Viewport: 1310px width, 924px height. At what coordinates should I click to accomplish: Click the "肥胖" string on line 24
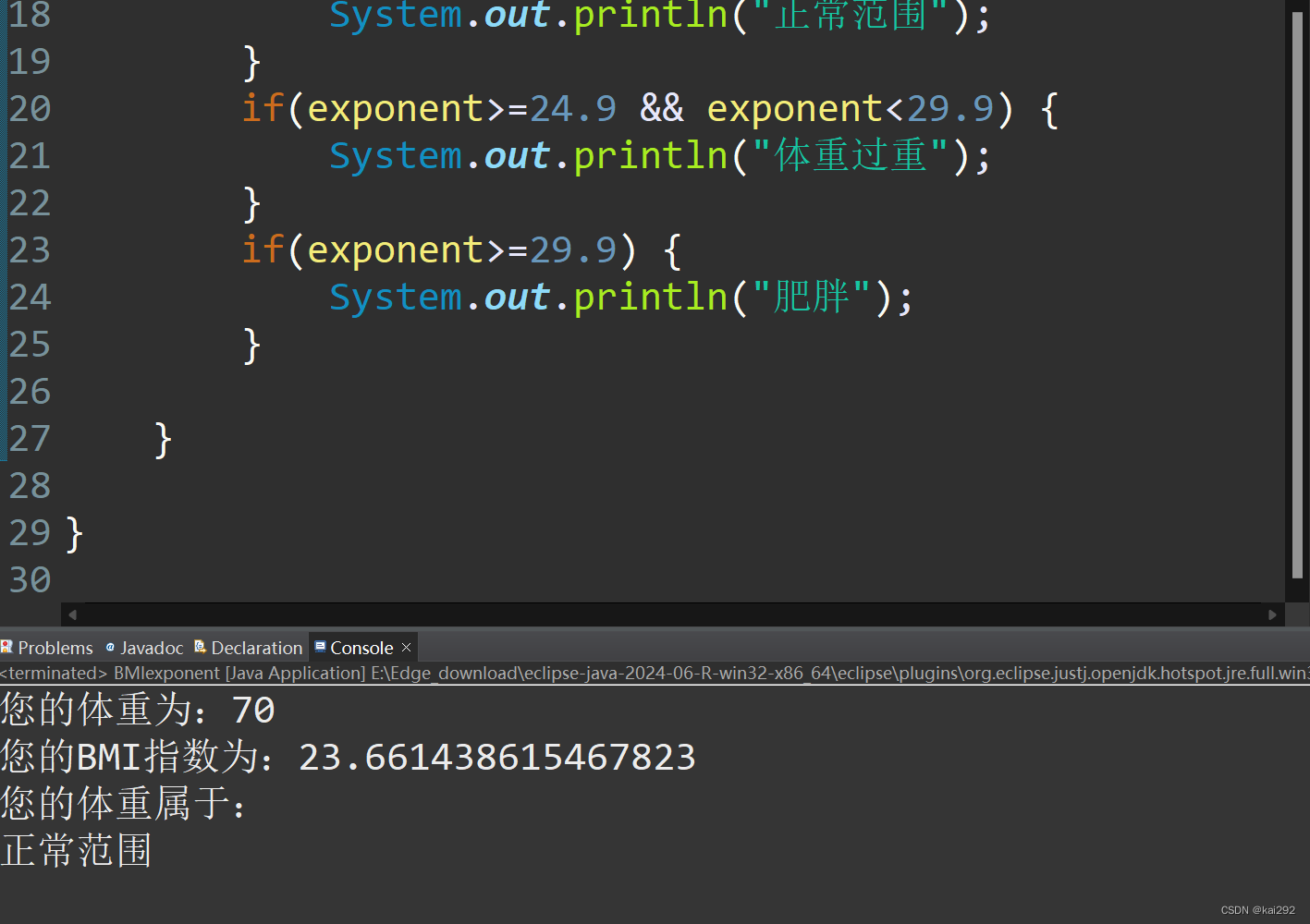pyautogui.click(x=812, y=297)
